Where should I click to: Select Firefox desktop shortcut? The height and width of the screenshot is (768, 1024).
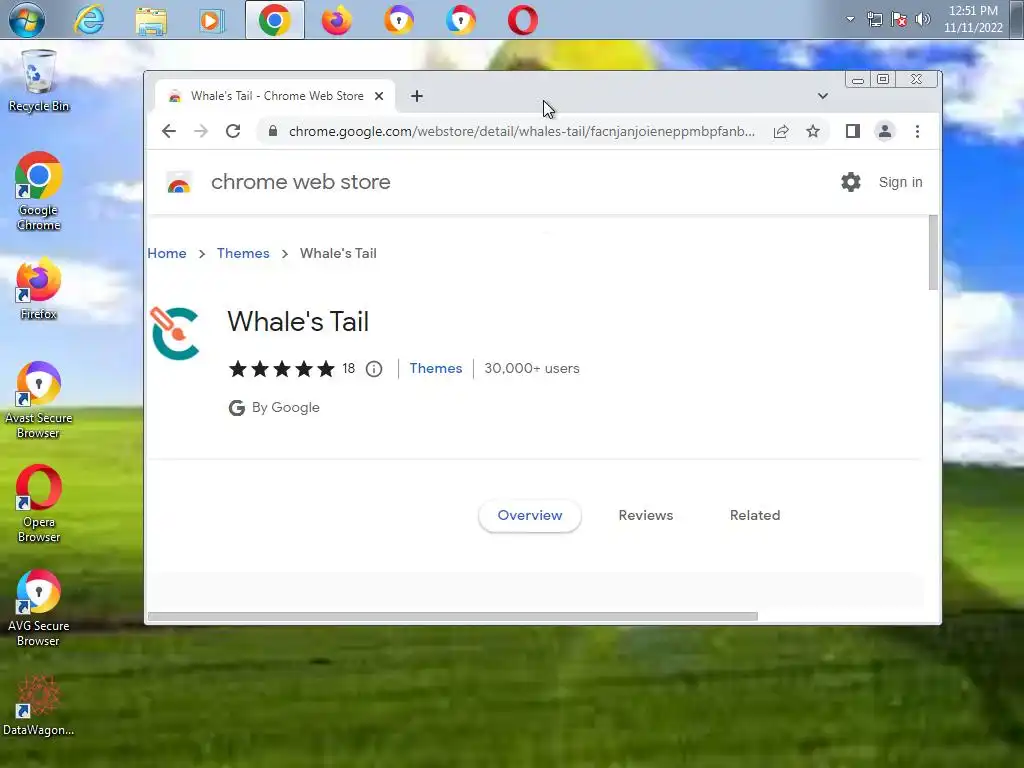click(39, 289)
